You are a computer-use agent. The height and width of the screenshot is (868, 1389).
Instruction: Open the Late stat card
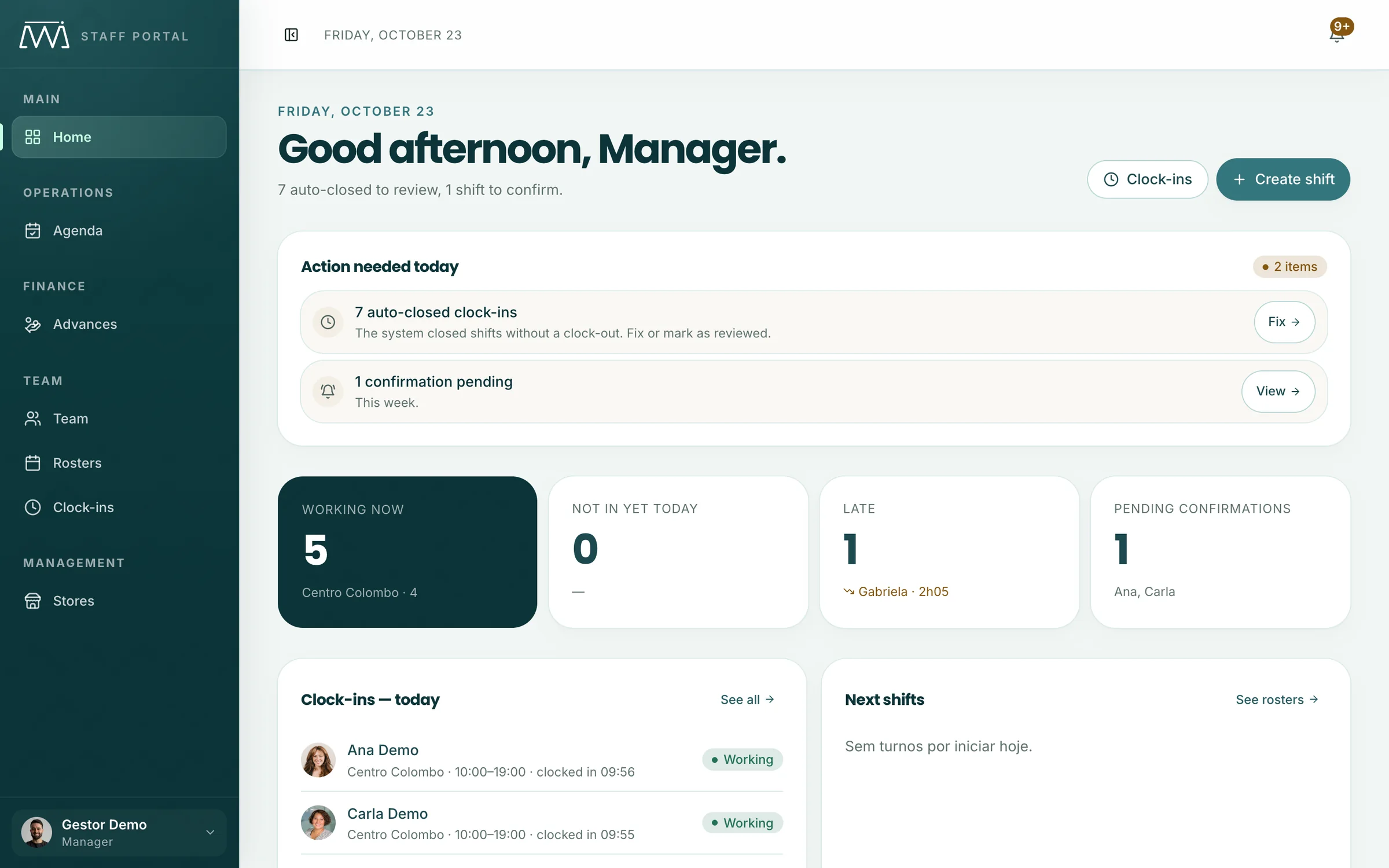[949, 552]
